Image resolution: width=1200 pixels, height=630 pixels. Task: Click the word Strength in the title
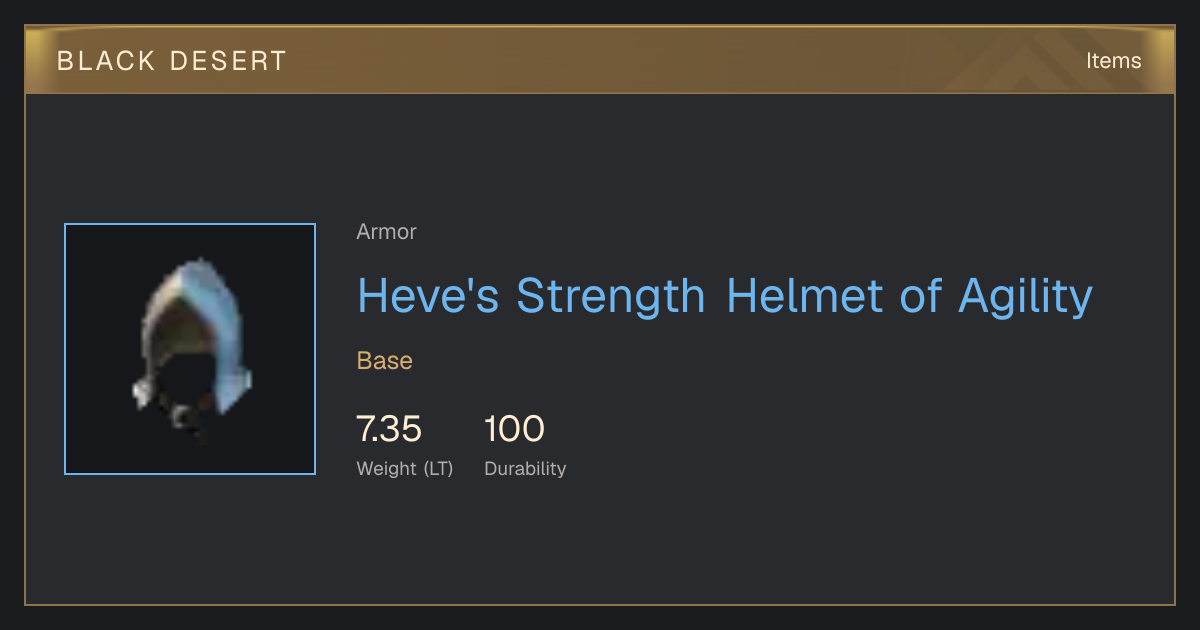[x=611, y=296]
